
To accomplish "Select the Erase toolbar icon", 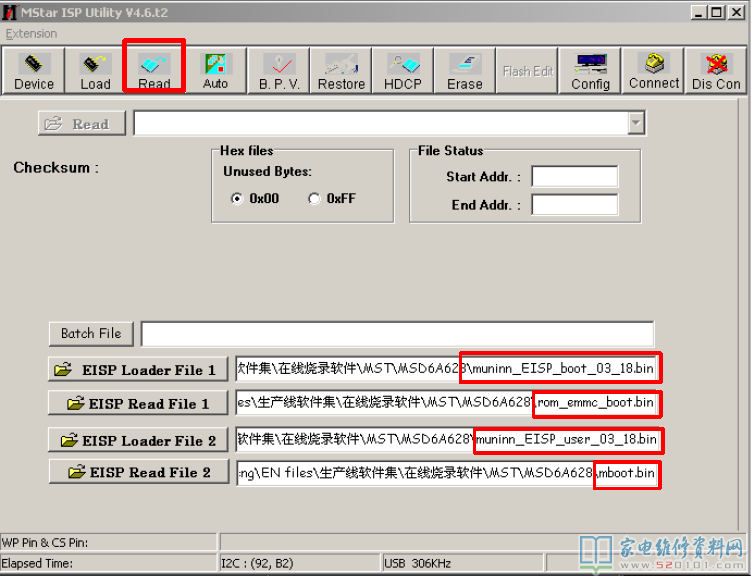I will pyautogui.click(x=464, y=71).
